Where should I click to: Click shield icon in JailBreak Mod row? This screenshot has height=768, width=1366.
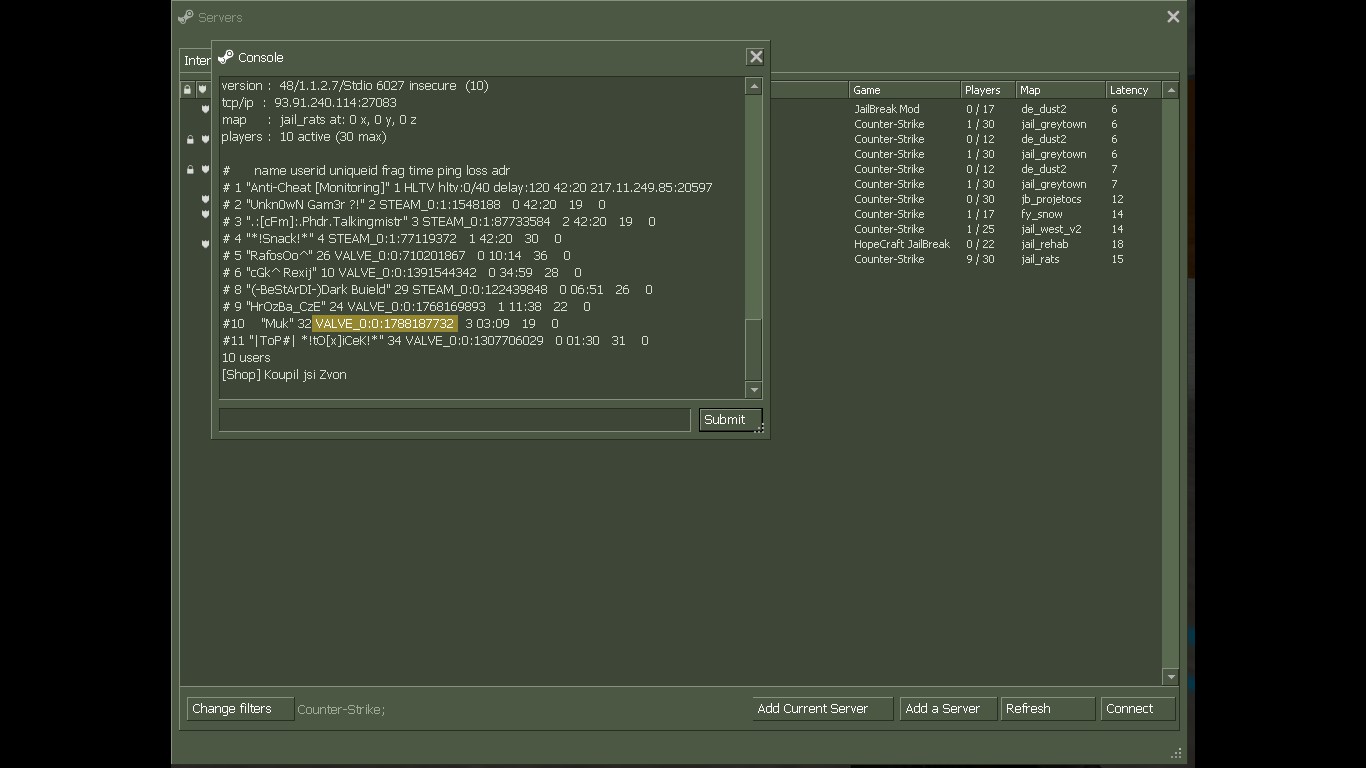[205, 109]
